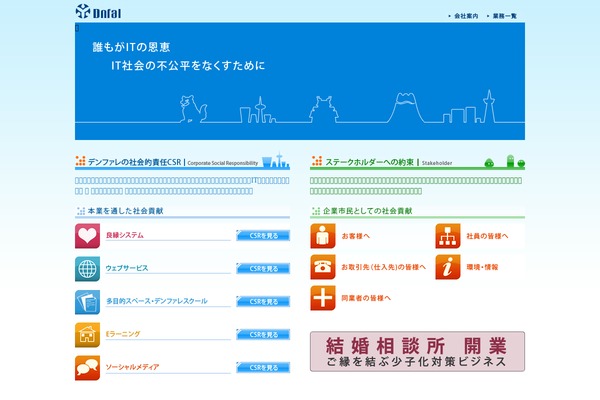
Task: Open the 業務一覧 menu link
Action: [x=504, y=16]
